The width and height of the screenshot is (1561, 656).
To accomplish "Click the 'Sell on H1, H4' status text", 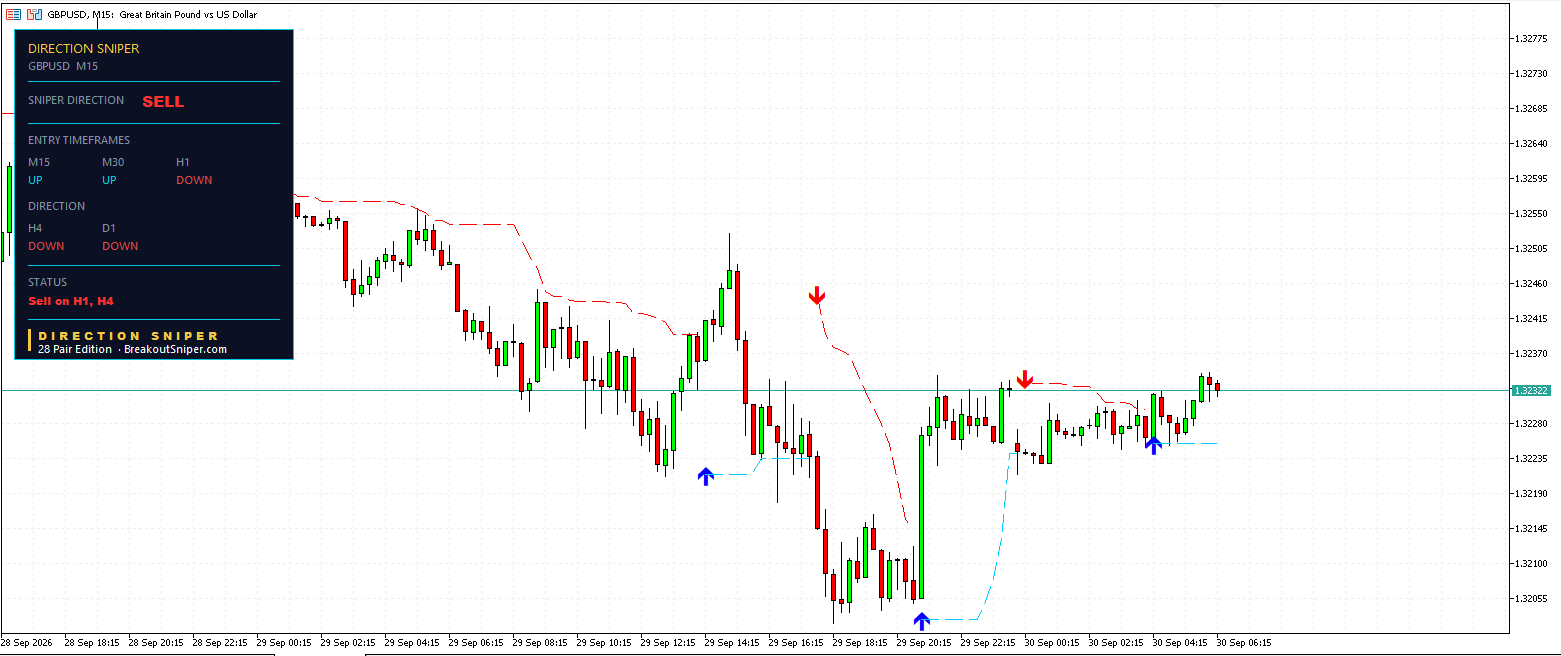I will (x=71, y=301).
